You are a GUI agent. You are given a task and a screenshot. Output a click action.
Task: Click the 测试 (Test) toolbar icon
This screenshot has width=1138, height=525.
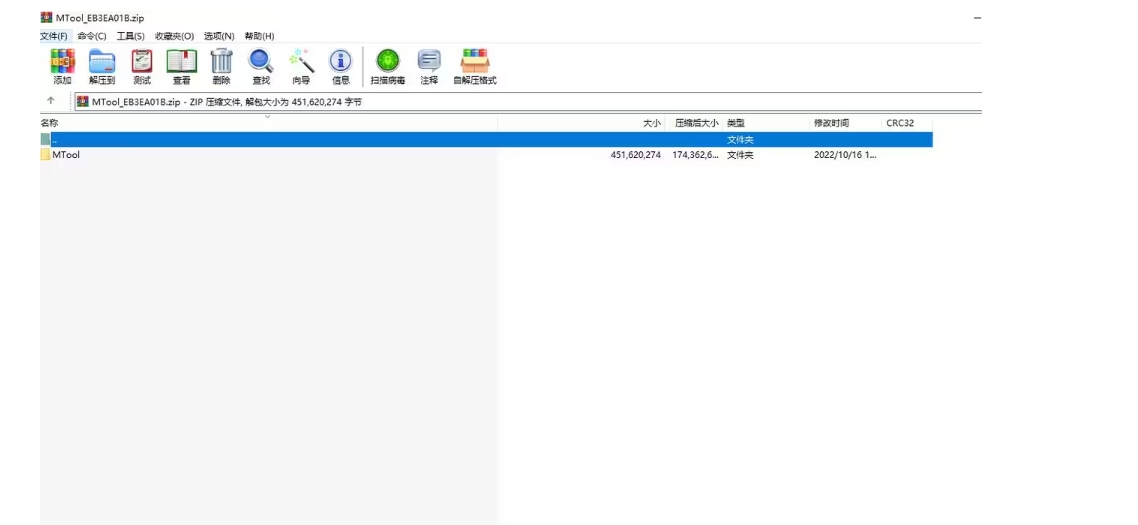[x=142, y=62]
